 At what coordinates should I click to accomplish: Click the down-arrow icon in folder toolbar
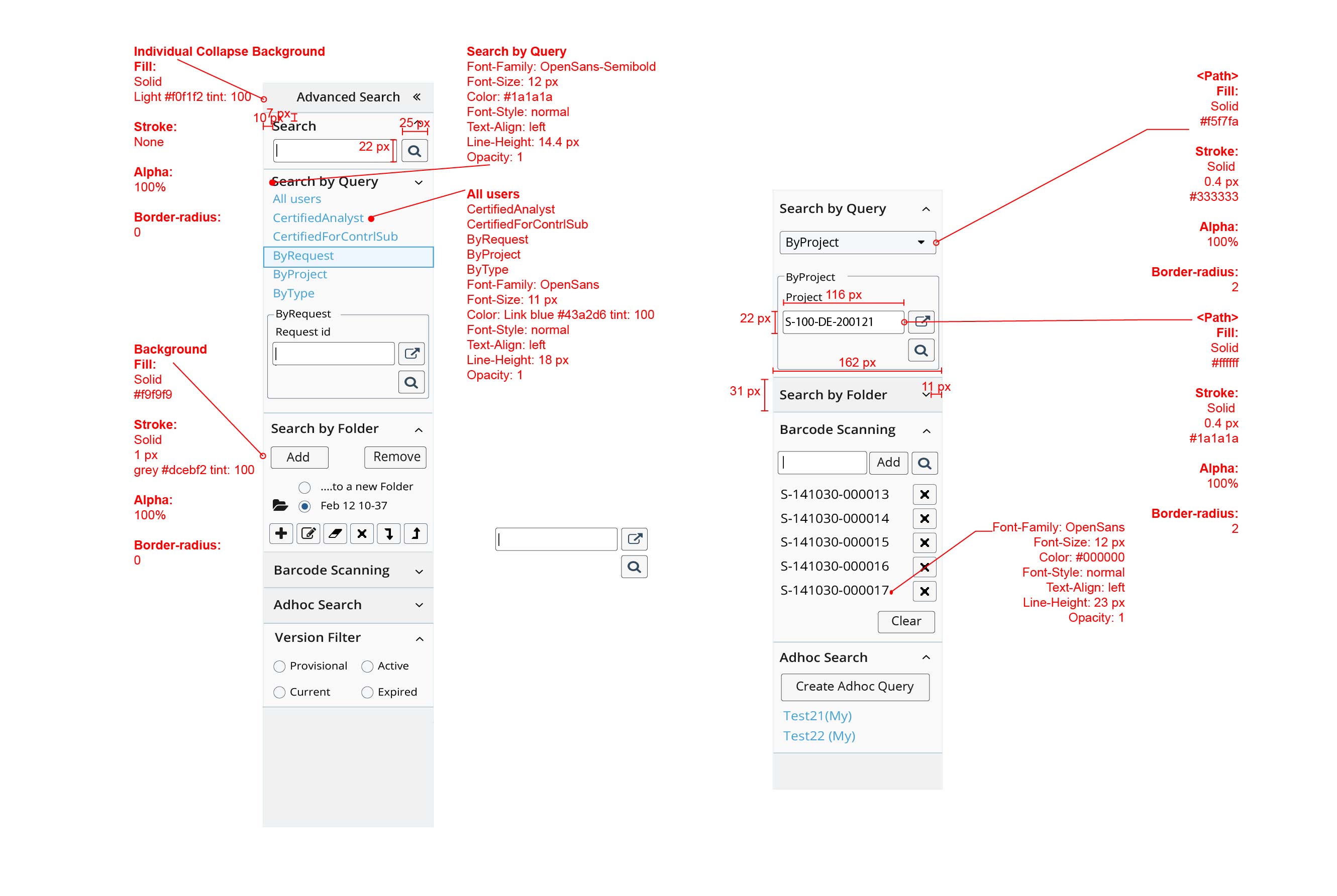pos(389,534)
